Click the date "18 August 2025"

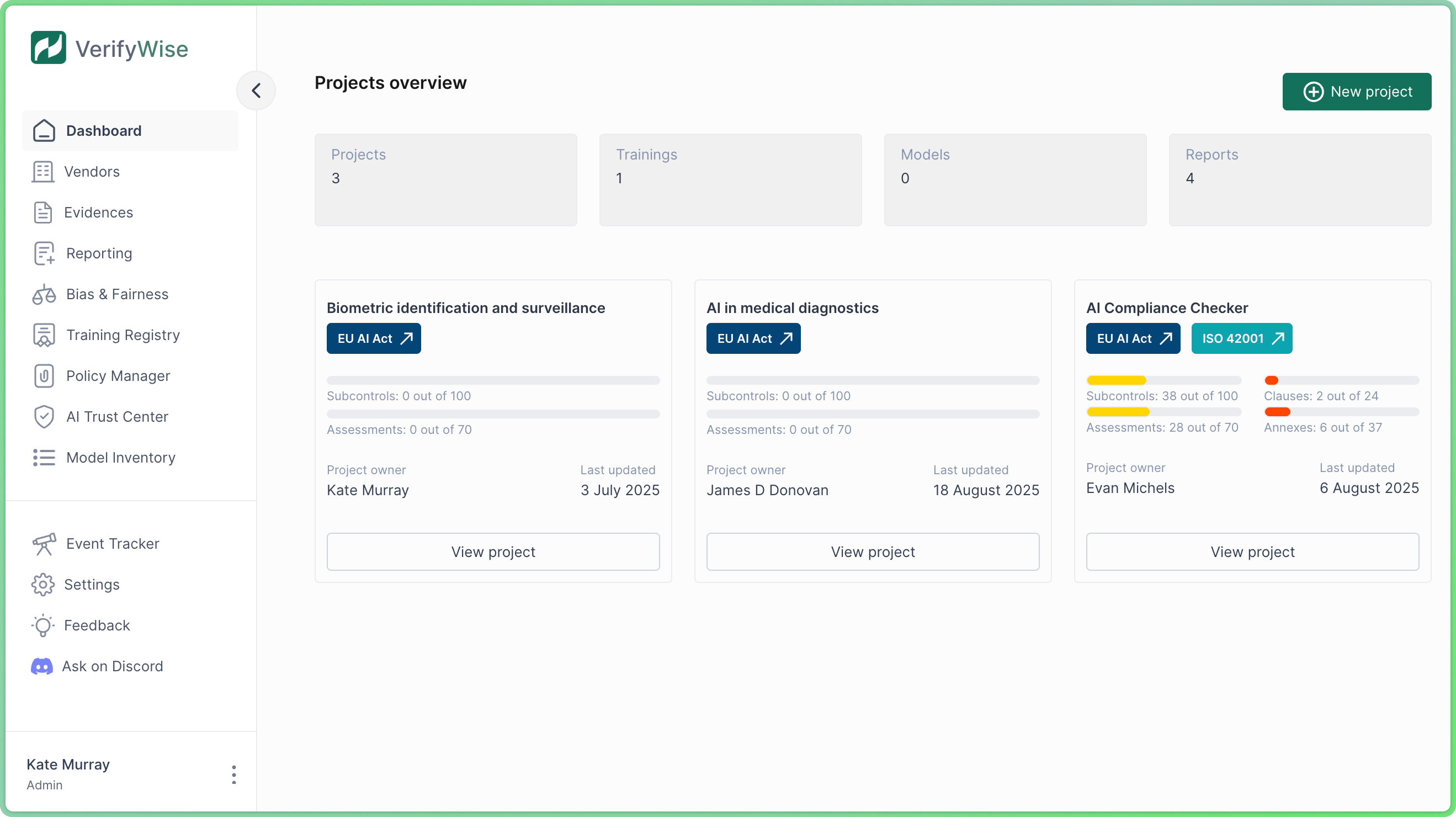coord(986,490)
